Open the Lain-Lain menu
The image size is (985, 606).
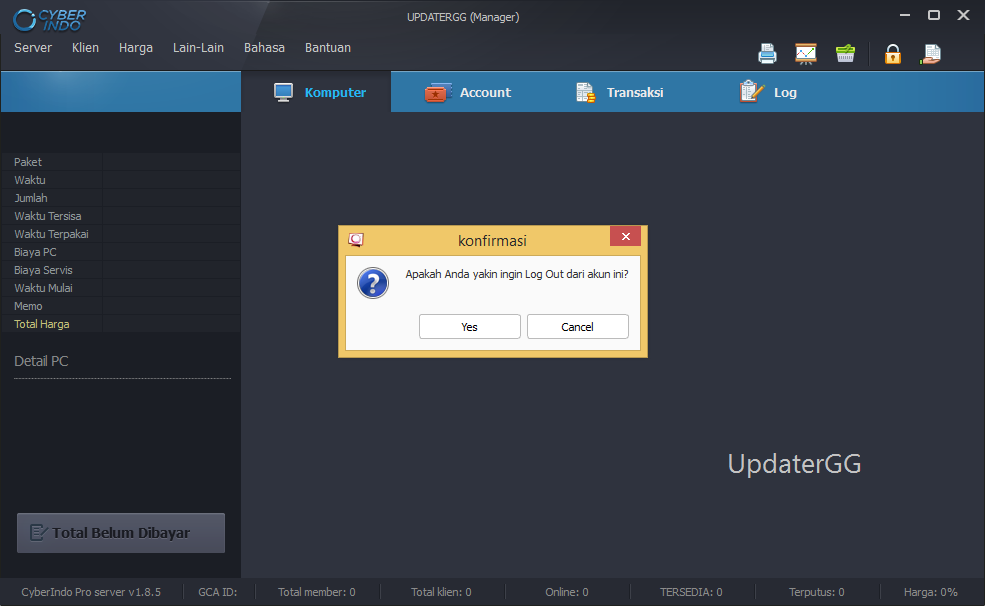click(199, 48)
